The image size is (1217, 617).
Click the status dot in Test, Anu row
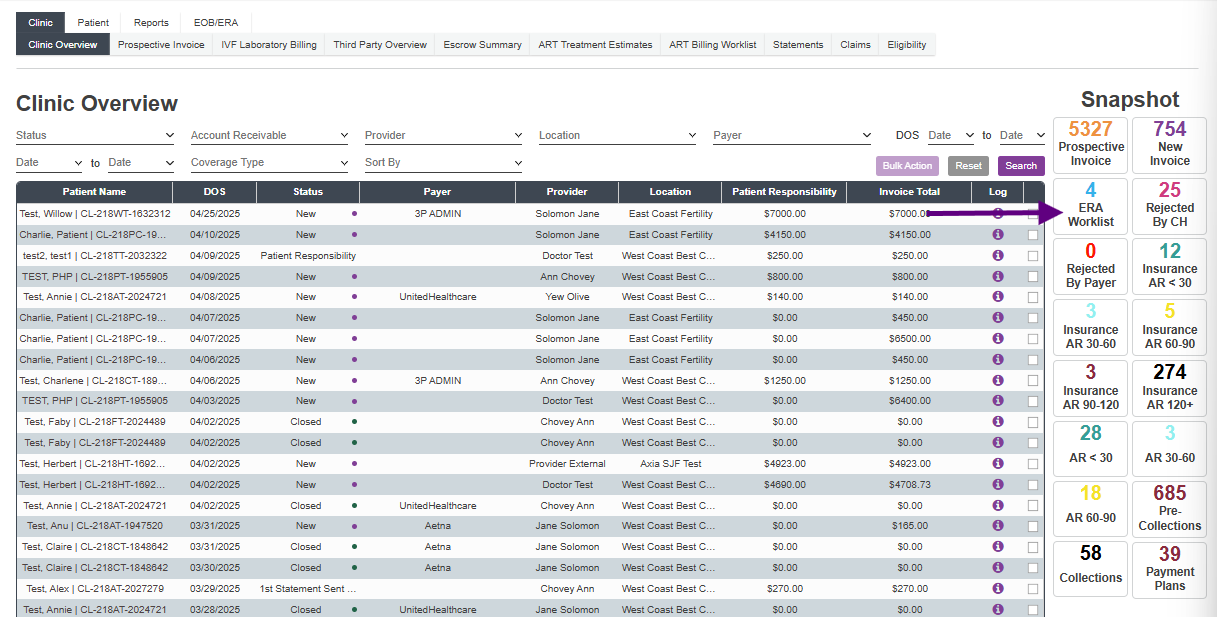coord(354,526)
